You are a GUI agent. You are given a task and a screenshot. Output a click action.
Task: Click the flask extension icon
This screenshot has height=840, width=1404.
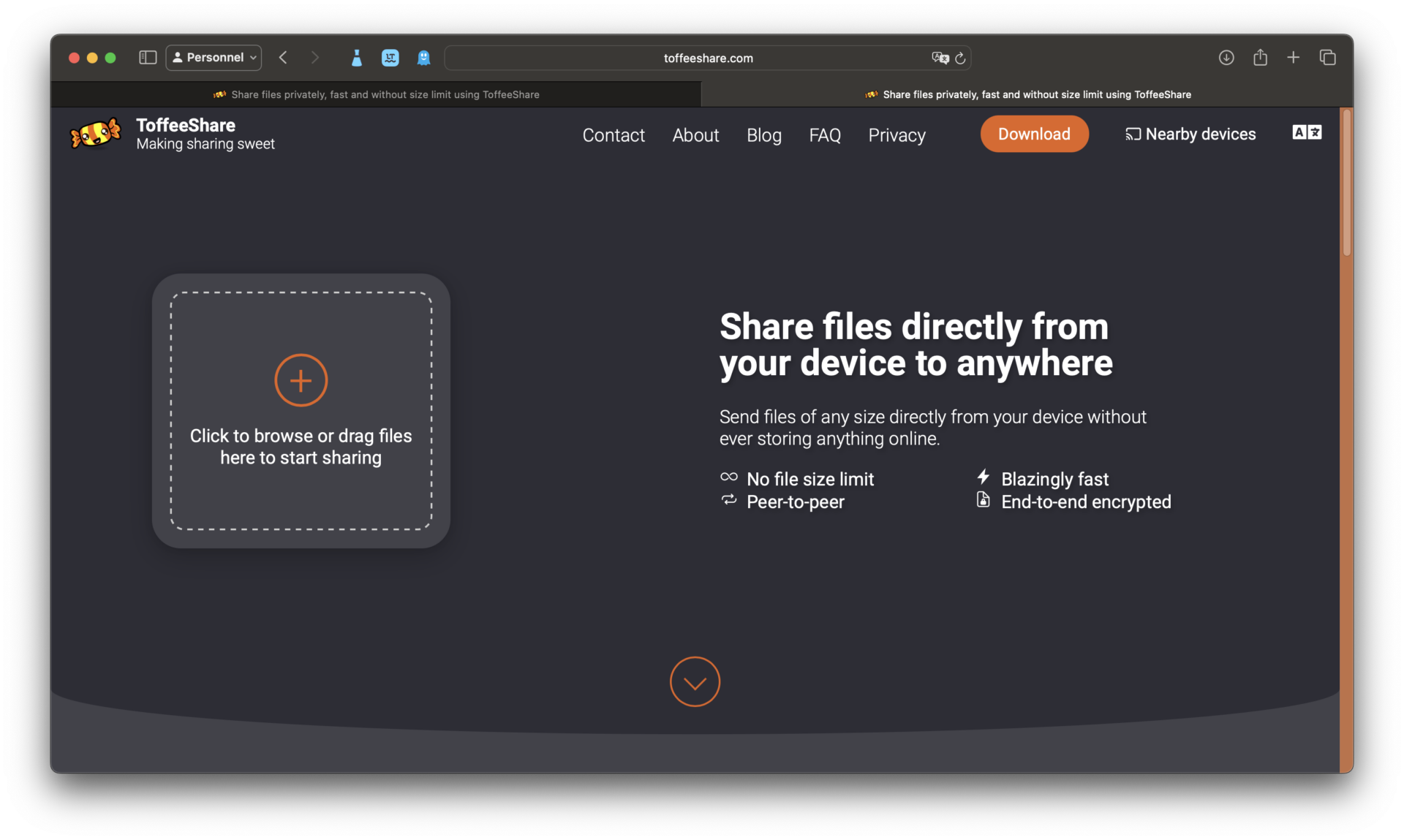pos(357,58)
